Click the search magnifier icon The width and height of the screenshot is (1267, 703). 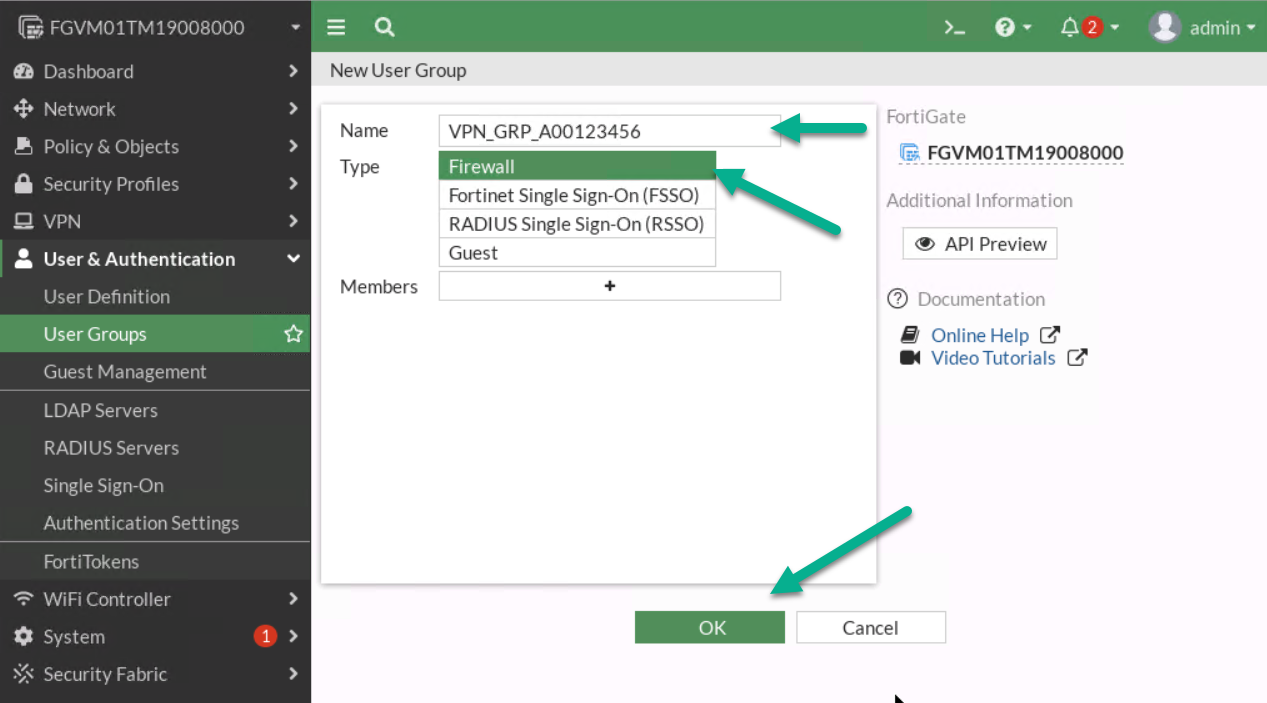[385, 27]
